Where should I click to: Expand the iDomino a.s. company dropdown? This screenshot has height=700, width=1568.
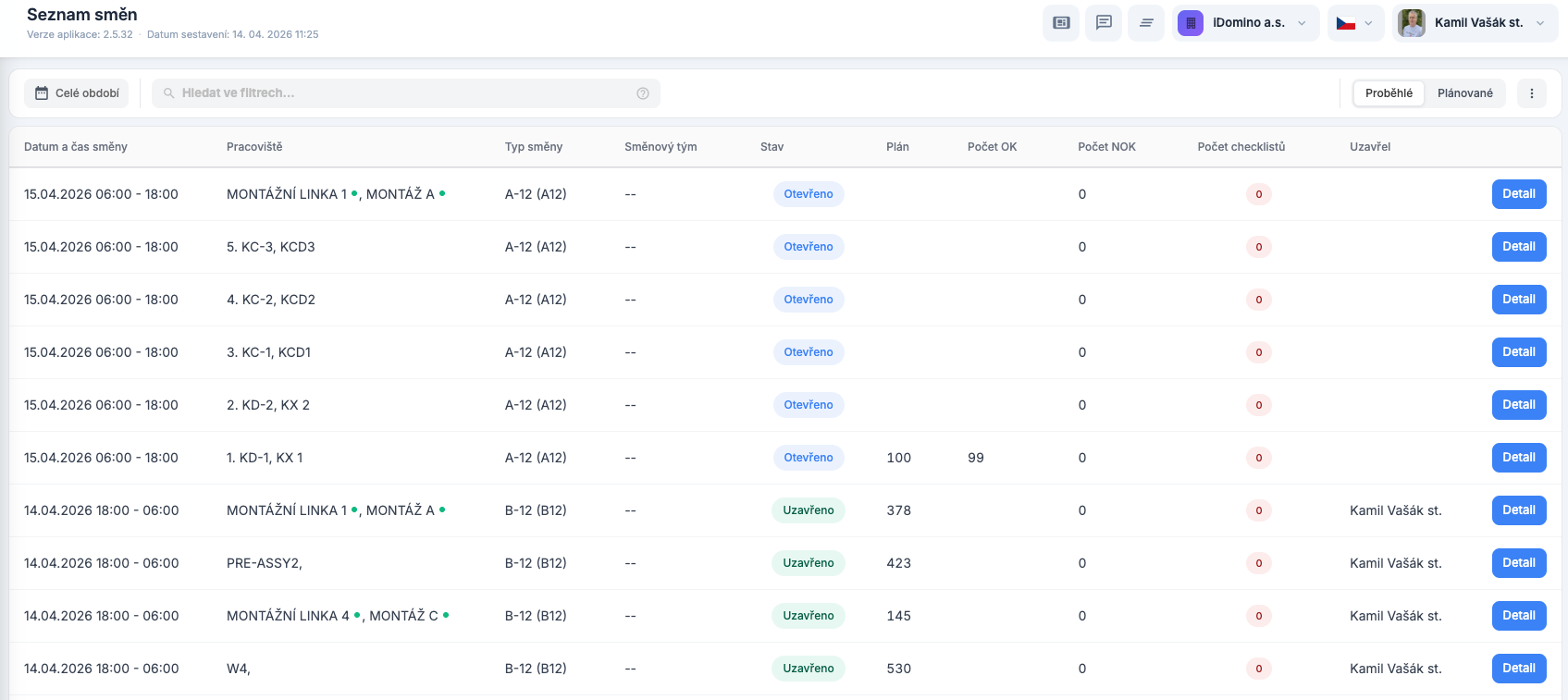pyautogui.click(x=1302, y=23)
